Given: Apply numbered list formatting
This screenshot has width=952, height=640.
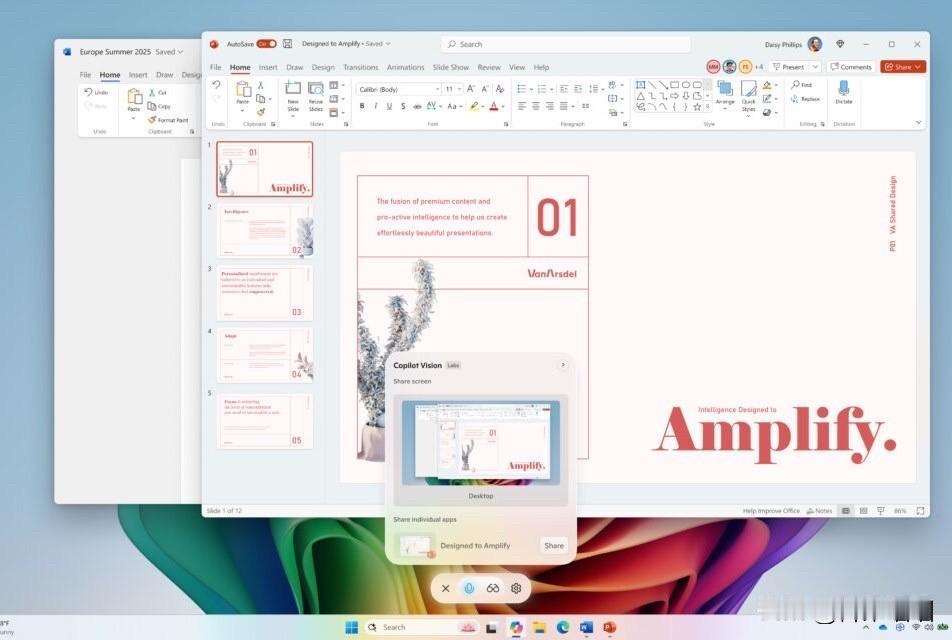Looking at the screenshot, I should [x=542, y=89].
